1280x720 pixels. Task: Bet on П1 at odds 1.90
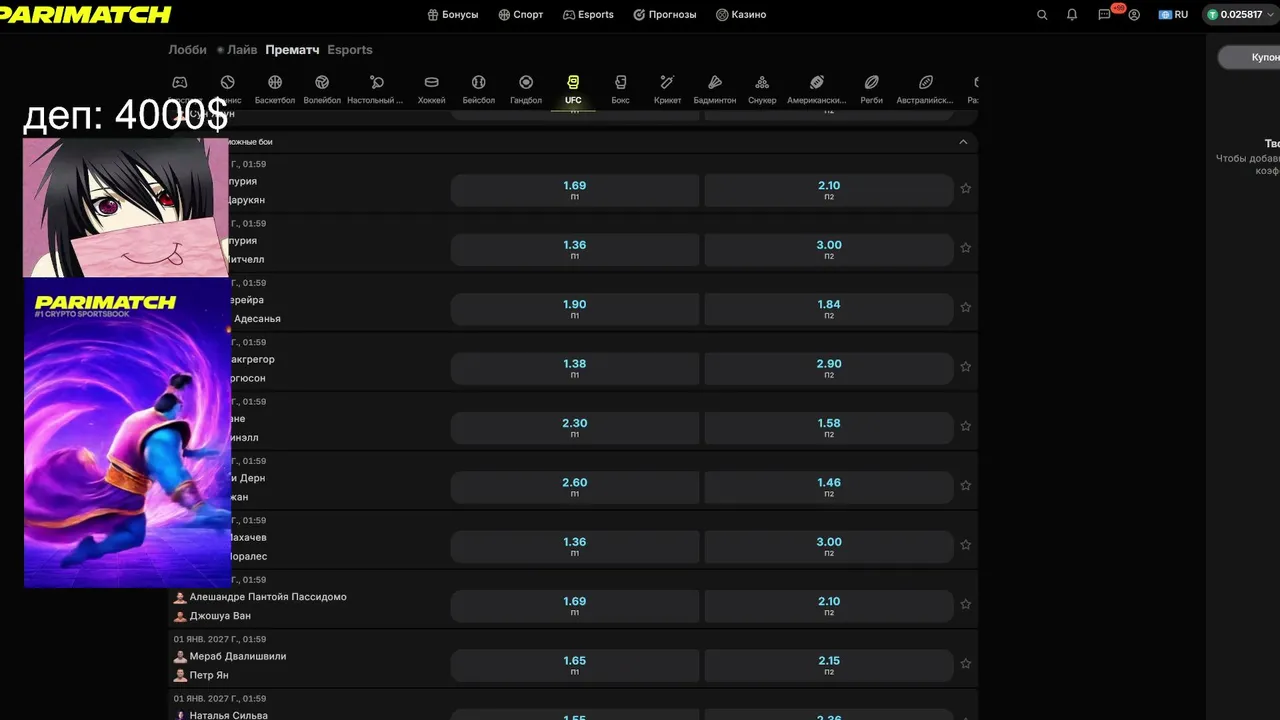575,309
